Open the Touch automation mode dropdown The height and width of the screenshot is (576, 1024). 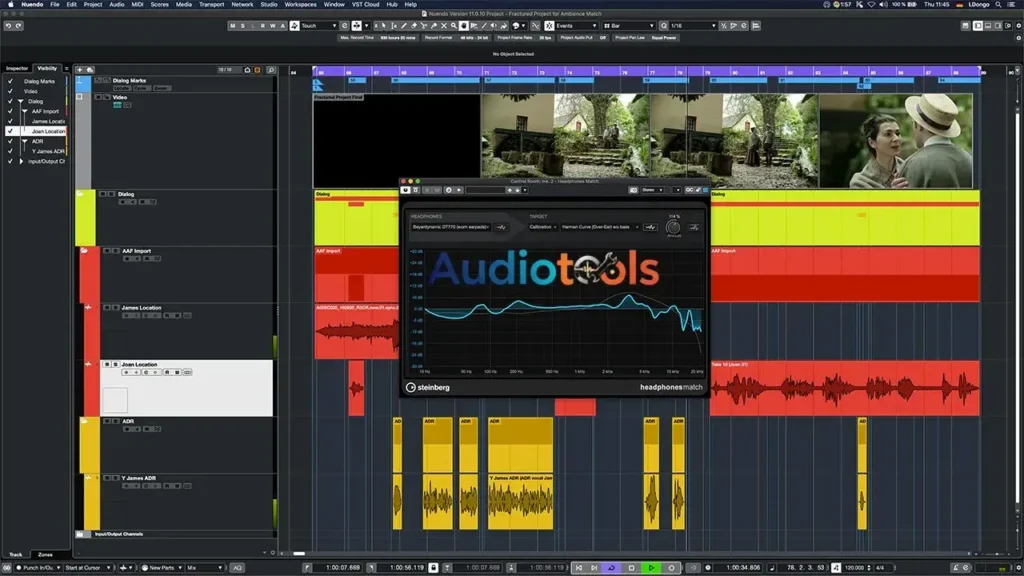point(319,26)
